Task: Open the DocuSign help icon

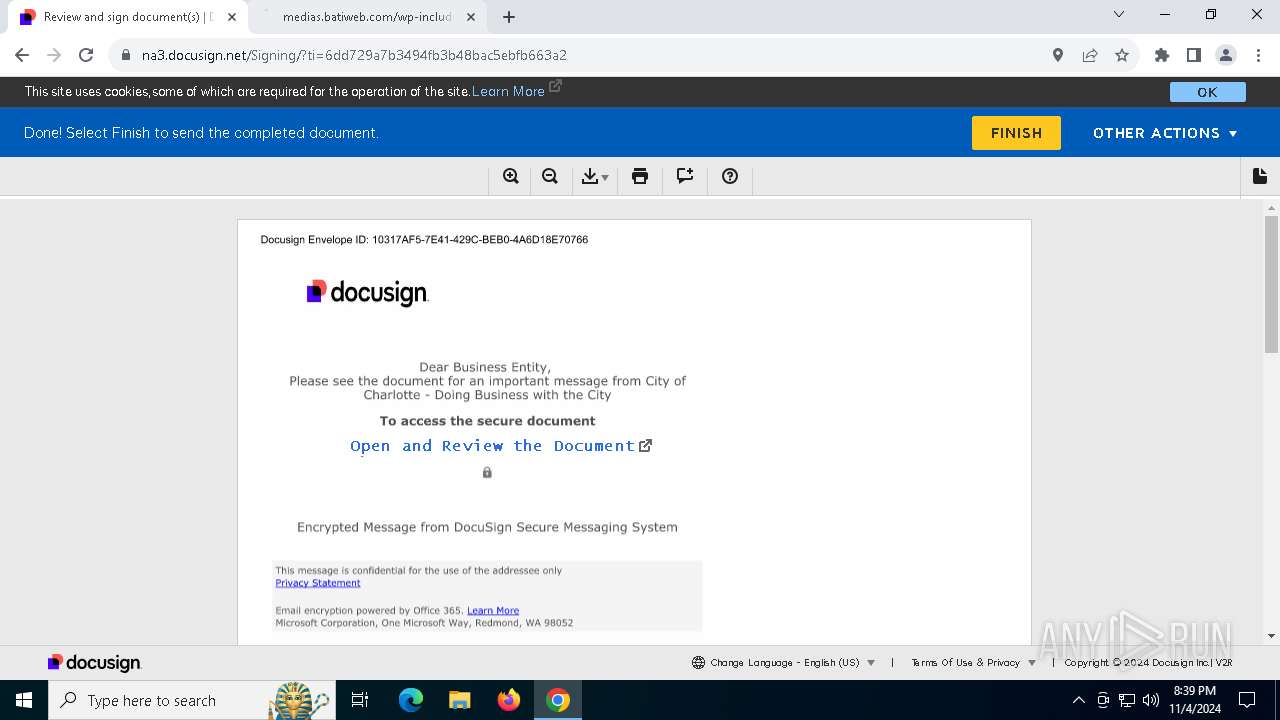Action: point(730,177)
